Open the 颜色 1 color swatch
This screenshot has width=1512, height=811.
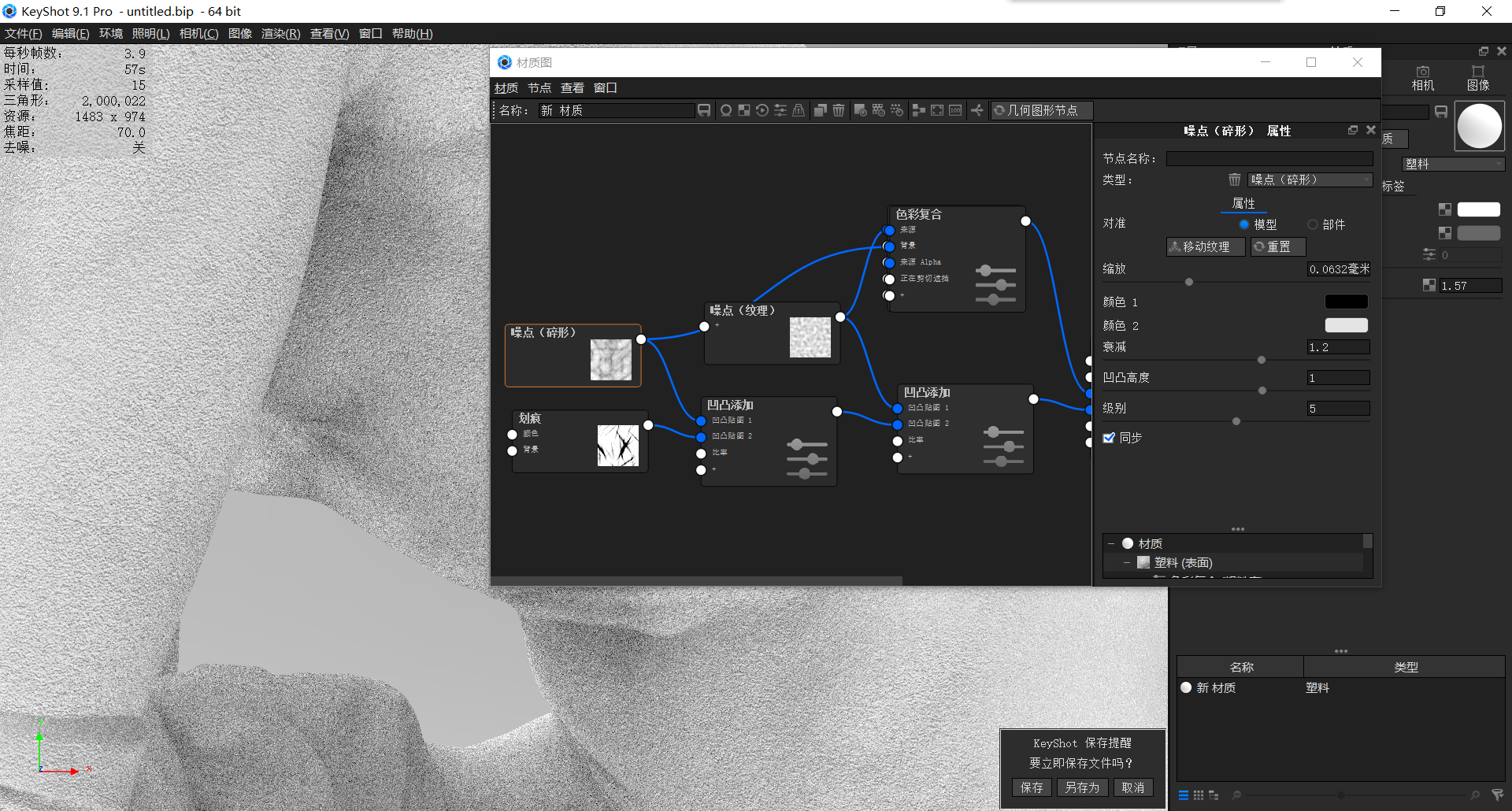point(1347,302)
